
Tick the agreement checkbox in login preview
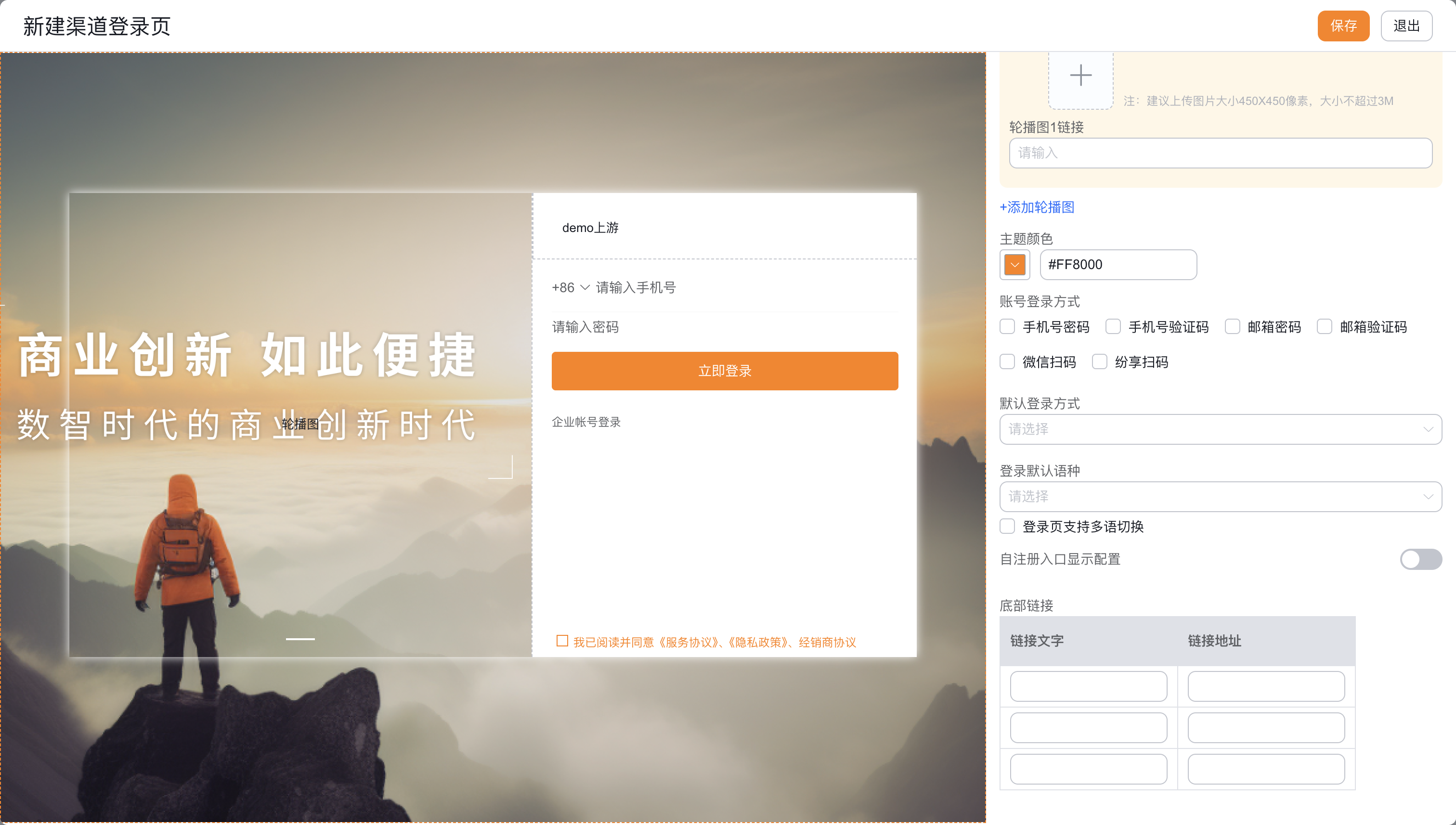tap(562, 641)
